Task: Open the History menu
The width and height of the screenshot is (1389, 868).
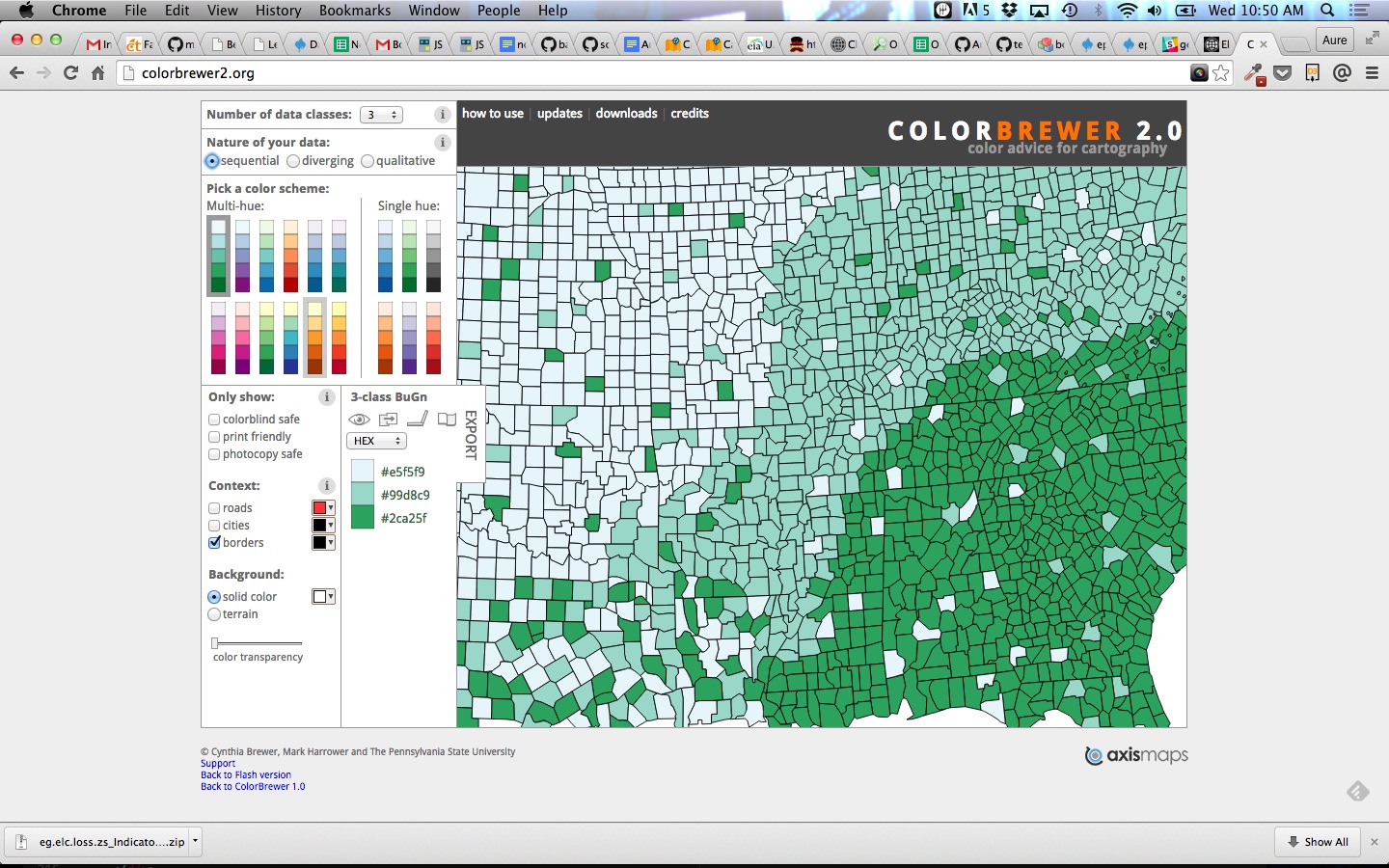Action: coord(278,11)
